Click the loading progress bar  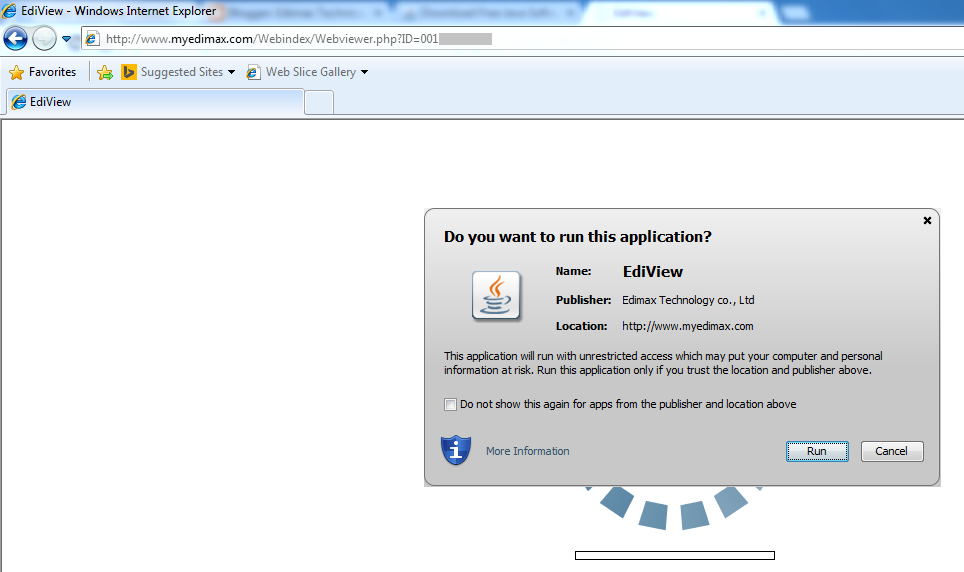(674, 555)
